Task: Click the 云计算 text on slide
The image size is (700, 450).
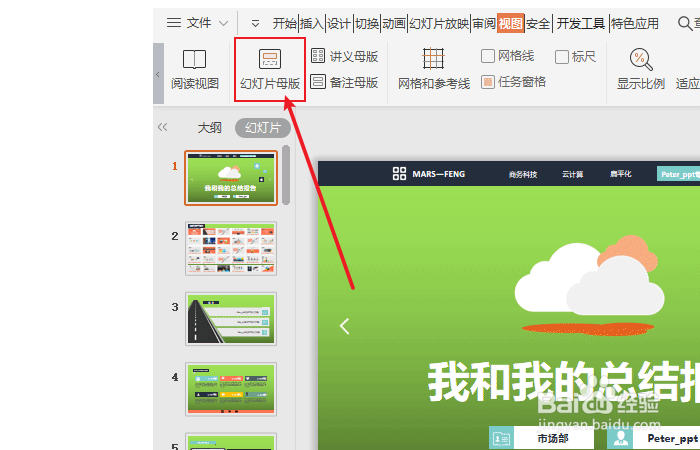Action: pos(572,174)
